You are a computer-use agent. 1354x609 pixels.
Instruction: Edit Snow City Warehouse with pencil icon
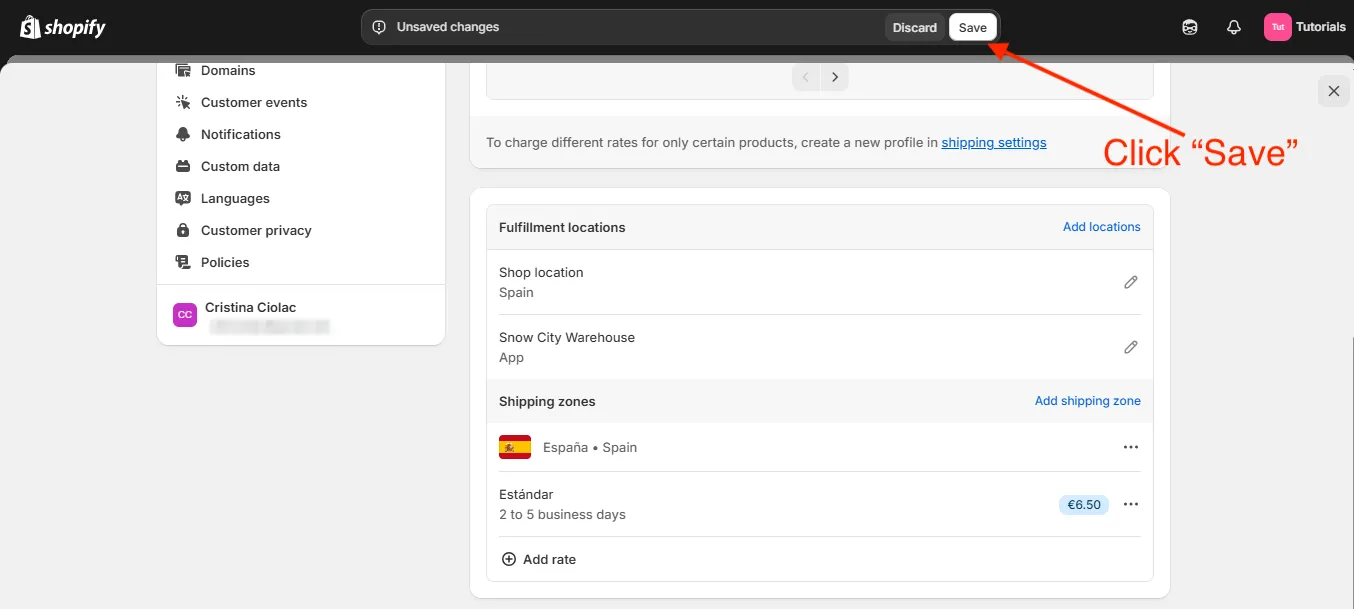[x=1131, y=347]
